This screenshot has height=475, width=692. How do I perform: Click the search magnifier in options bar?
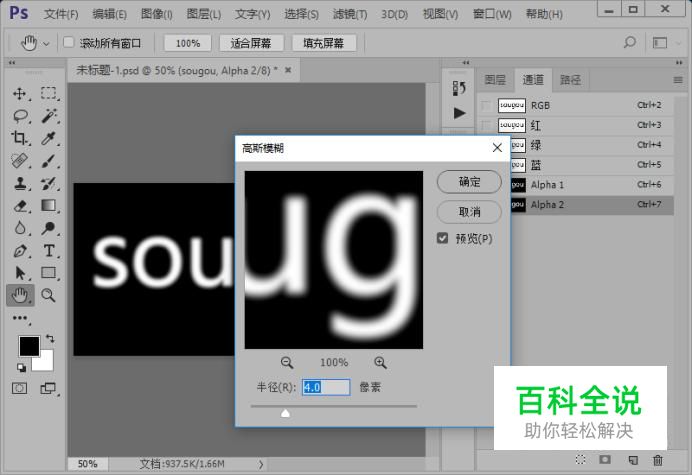pyautogui.click(x=629, y=42)
